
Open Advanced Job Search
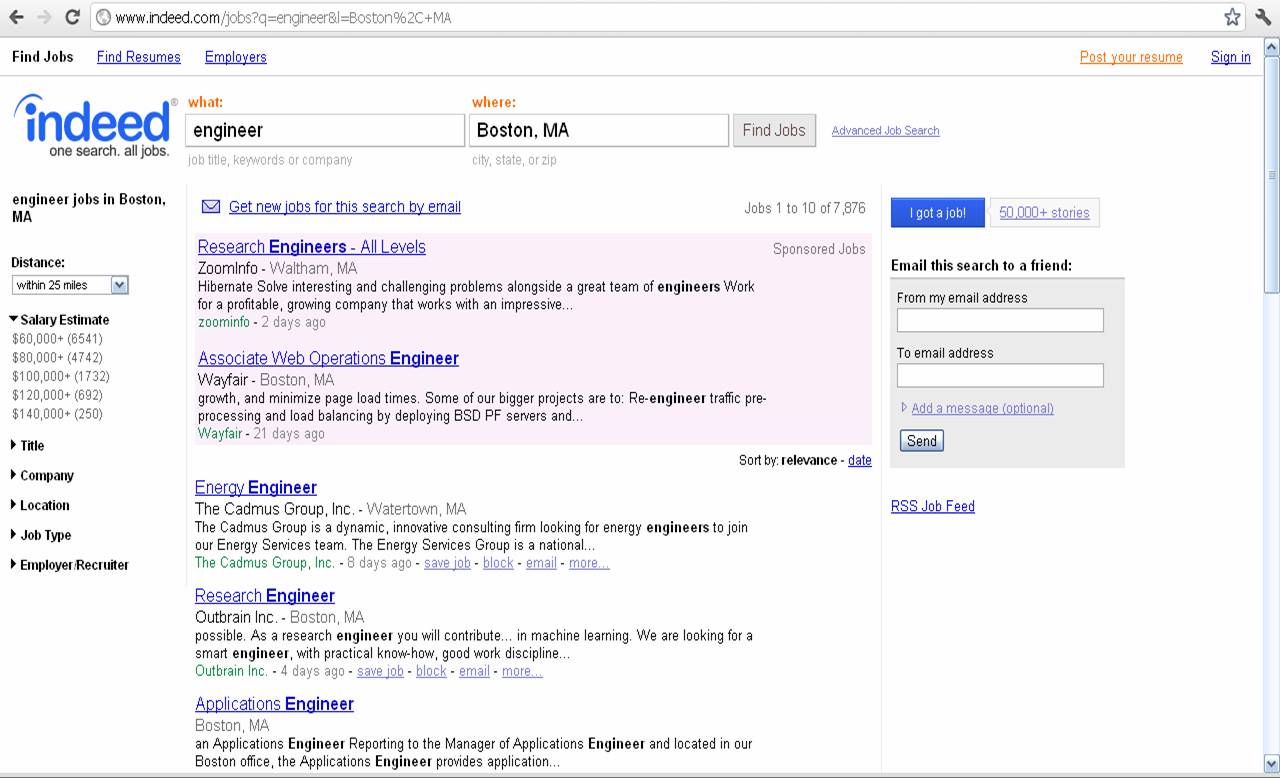[885, 131]
